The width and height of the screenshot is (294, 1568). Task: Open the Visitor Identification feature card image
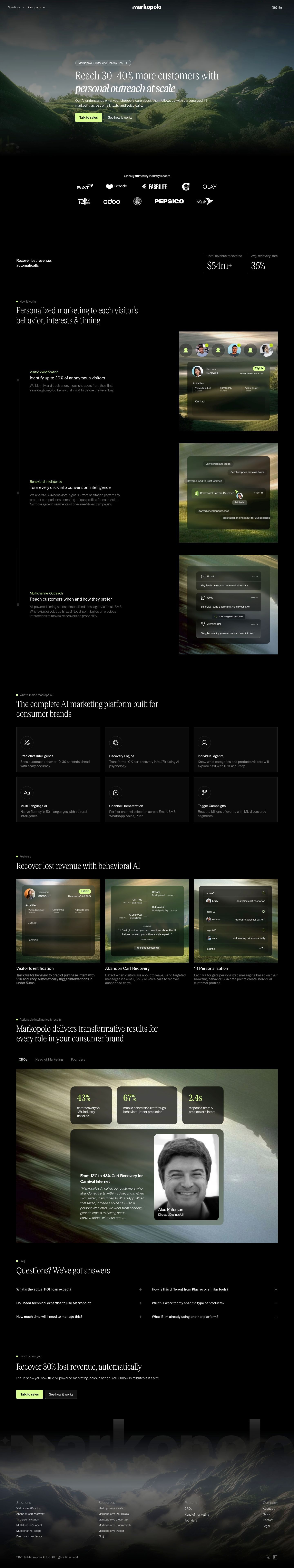[x=58, y=920]
